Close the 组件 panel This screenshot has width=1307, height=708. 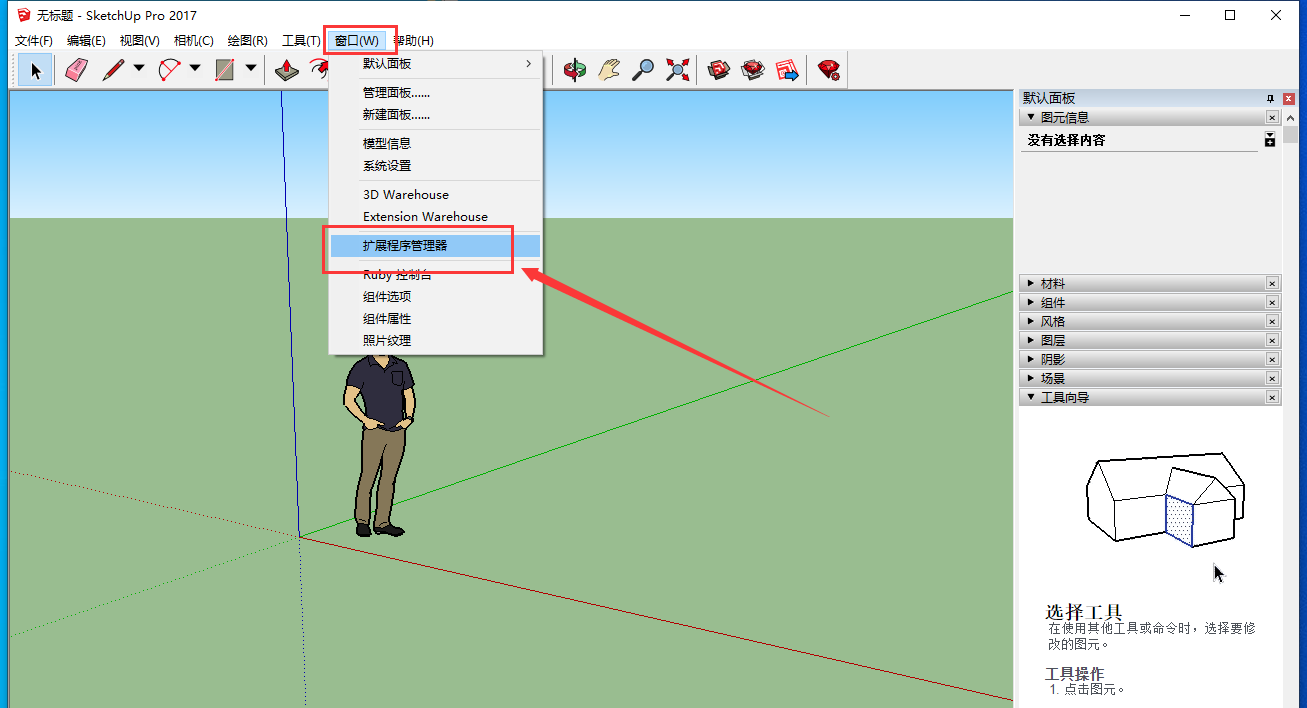pos(1272,303)
